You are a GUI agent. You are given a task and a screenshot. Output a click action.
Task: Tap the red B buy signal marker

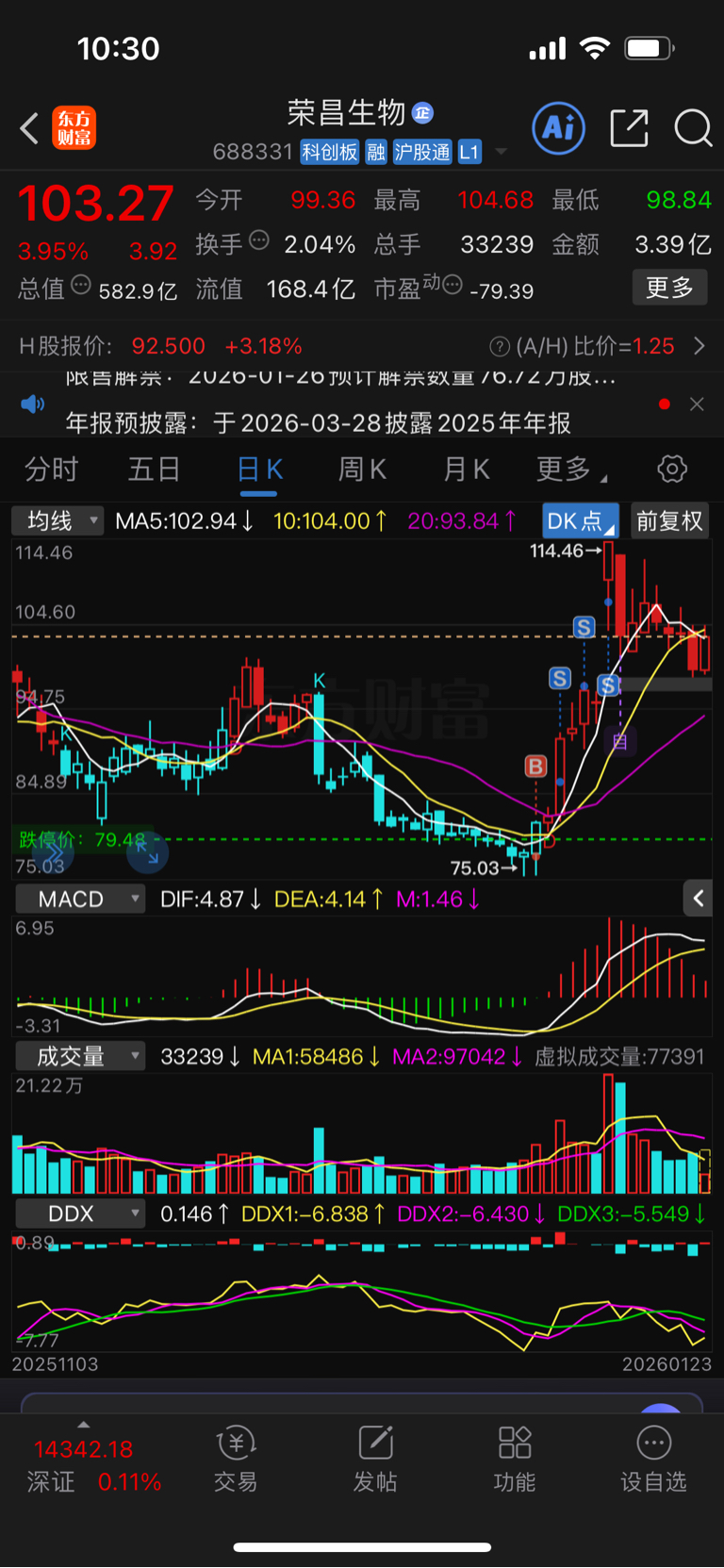[x=535, y=766]
